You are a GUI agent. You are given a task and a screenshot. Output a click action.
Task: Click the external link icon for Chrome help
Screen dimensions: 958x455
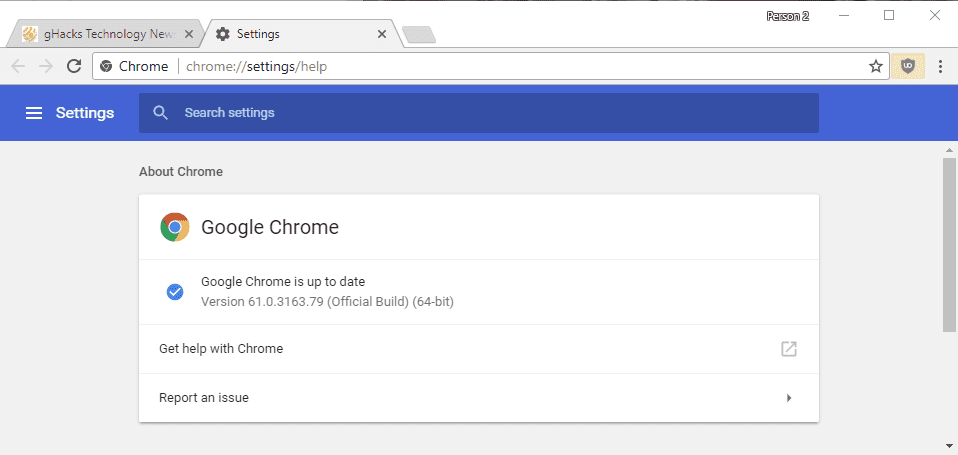point(789,349)
